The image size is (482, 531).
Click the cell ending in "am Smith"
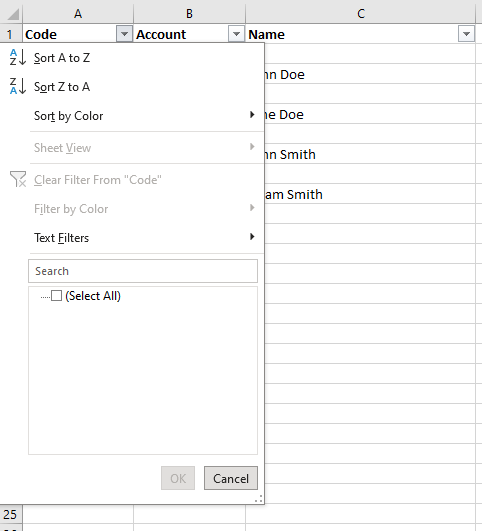[370, 194]
